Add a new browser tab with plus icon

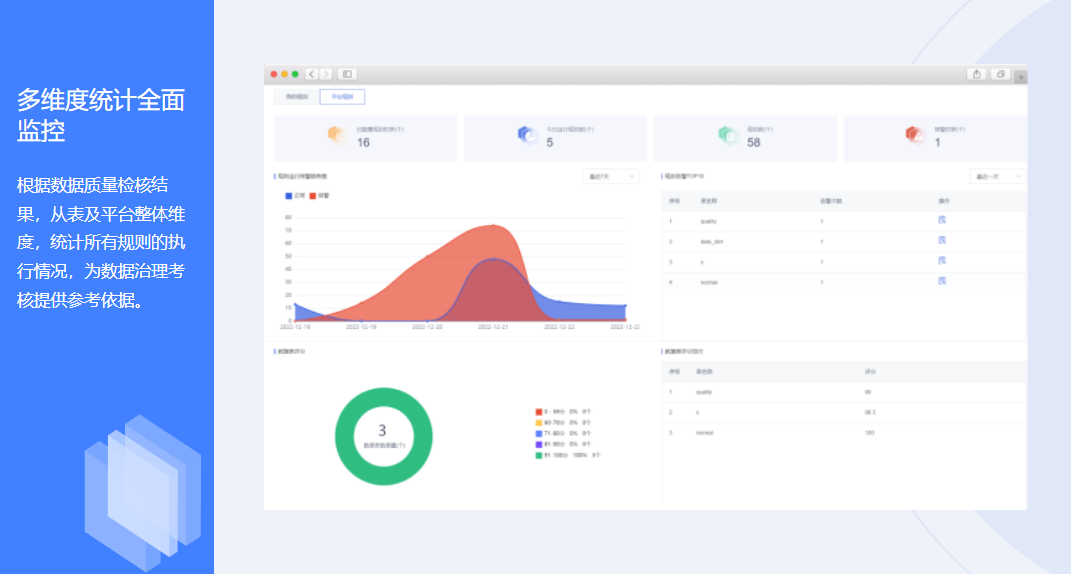[x=1020, y=77]
